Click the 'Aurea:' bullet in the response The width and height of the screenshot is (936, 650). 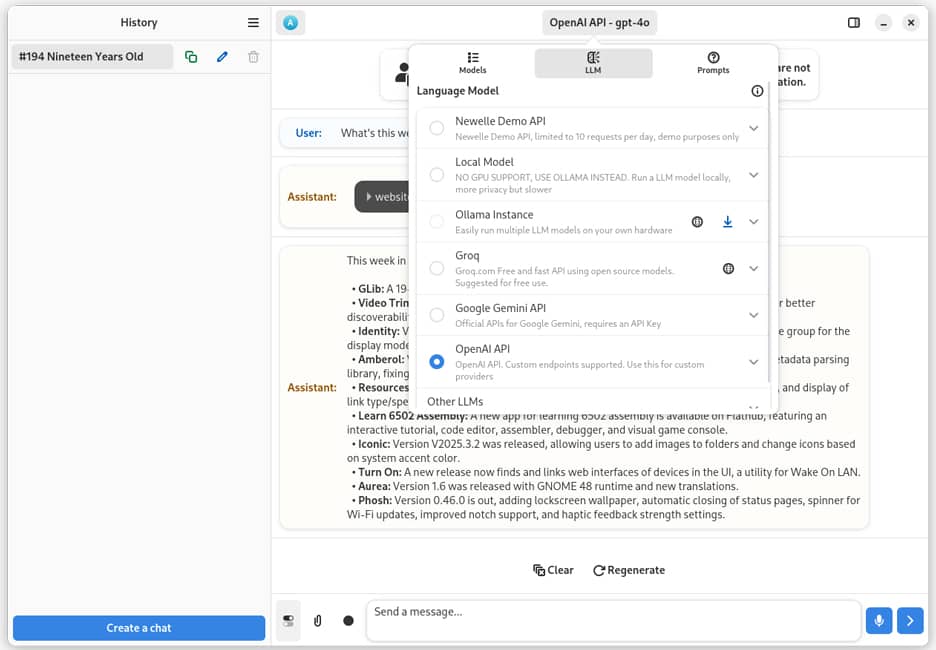click(374, 486)
